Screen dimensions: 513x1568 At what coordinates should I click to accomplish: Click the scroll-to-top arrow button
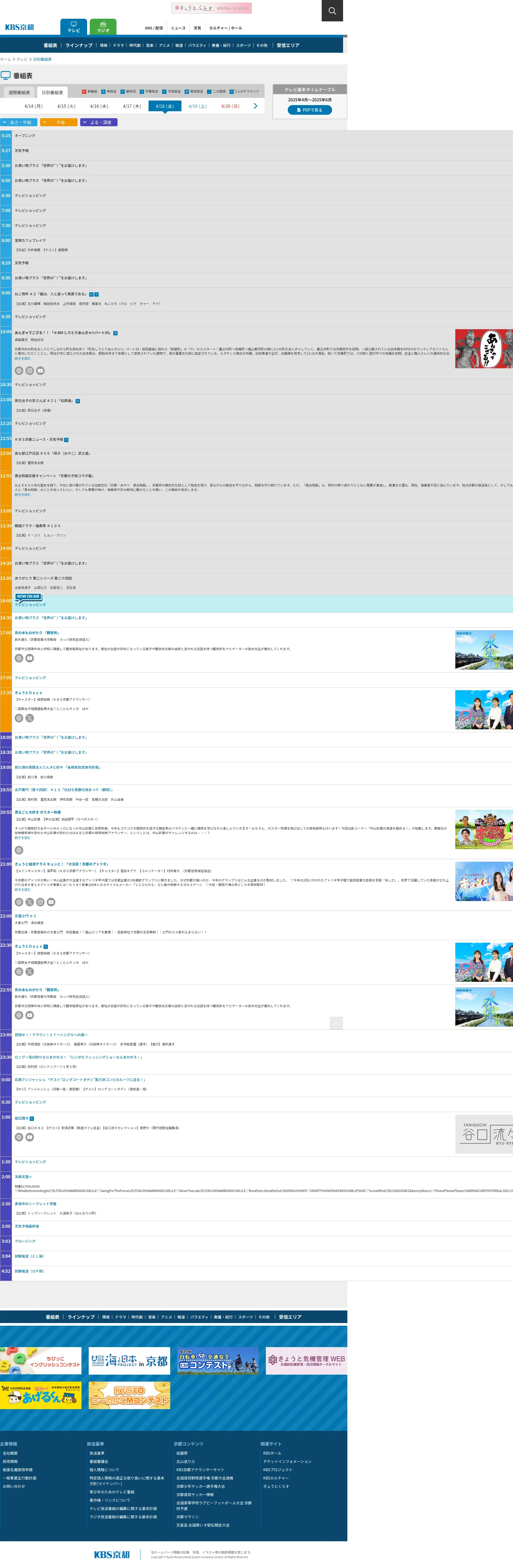336,1023
